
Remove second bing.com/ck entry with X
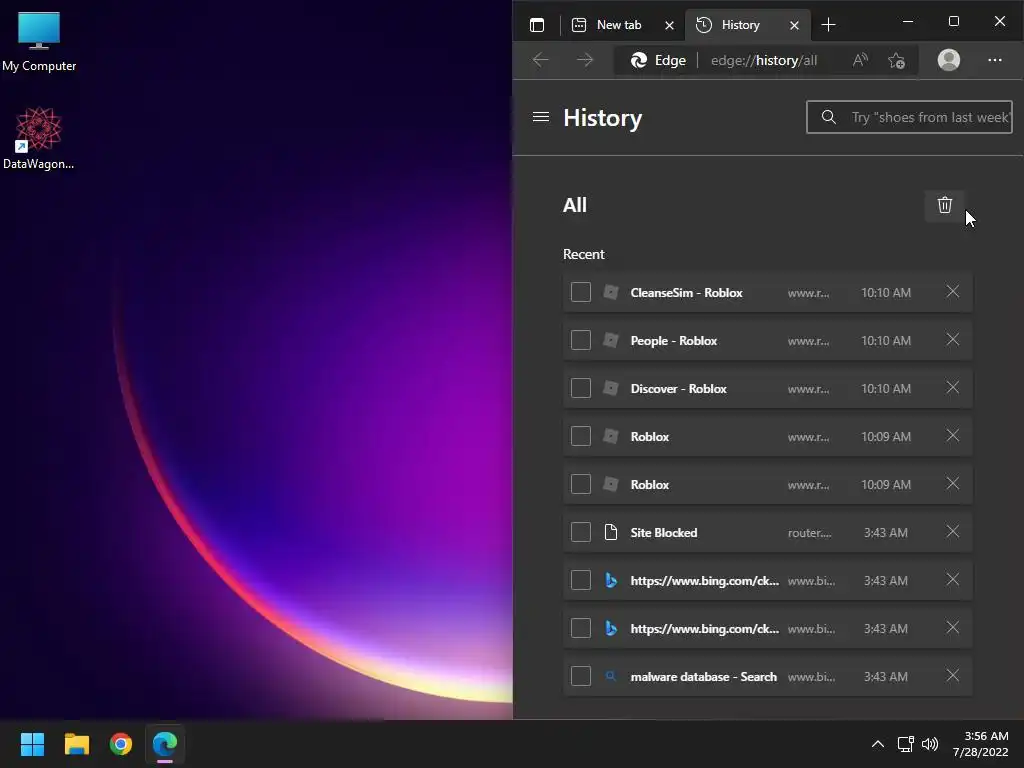pyautogui.click(x=953, y=628)
